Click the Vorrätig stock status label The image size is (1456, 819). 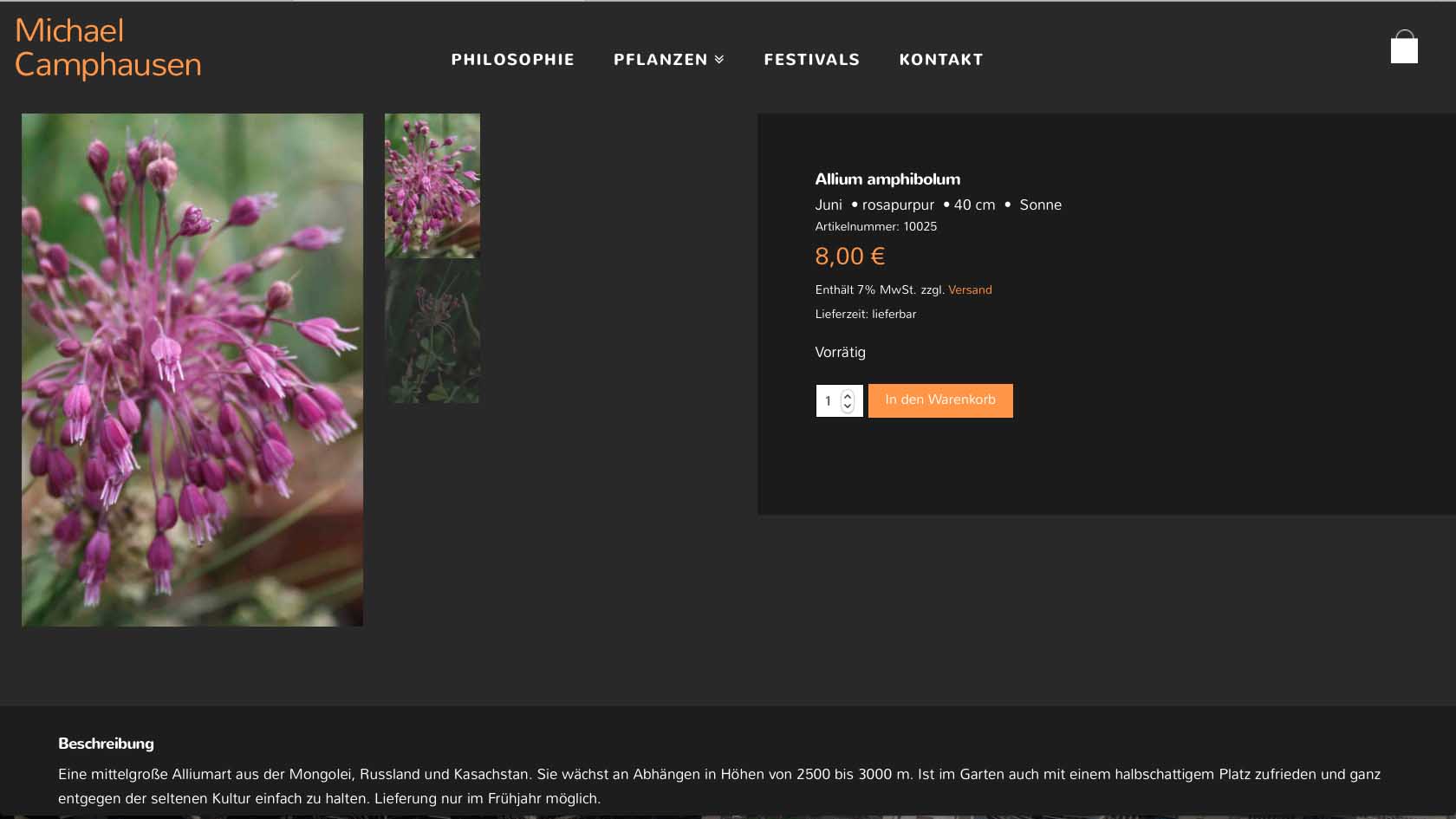tap(840, 352)
